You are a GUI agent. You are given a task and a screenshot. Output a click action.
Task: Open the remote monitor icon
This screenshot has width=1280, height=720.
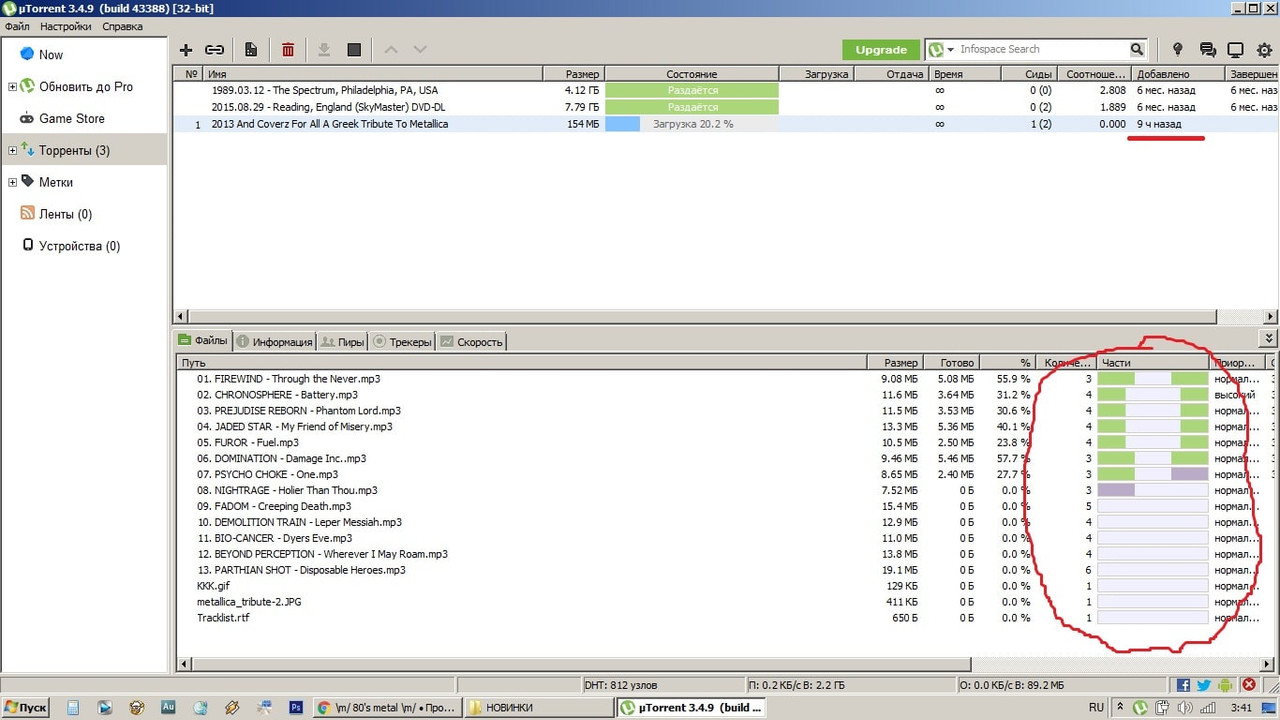[x=1235, y=49]
